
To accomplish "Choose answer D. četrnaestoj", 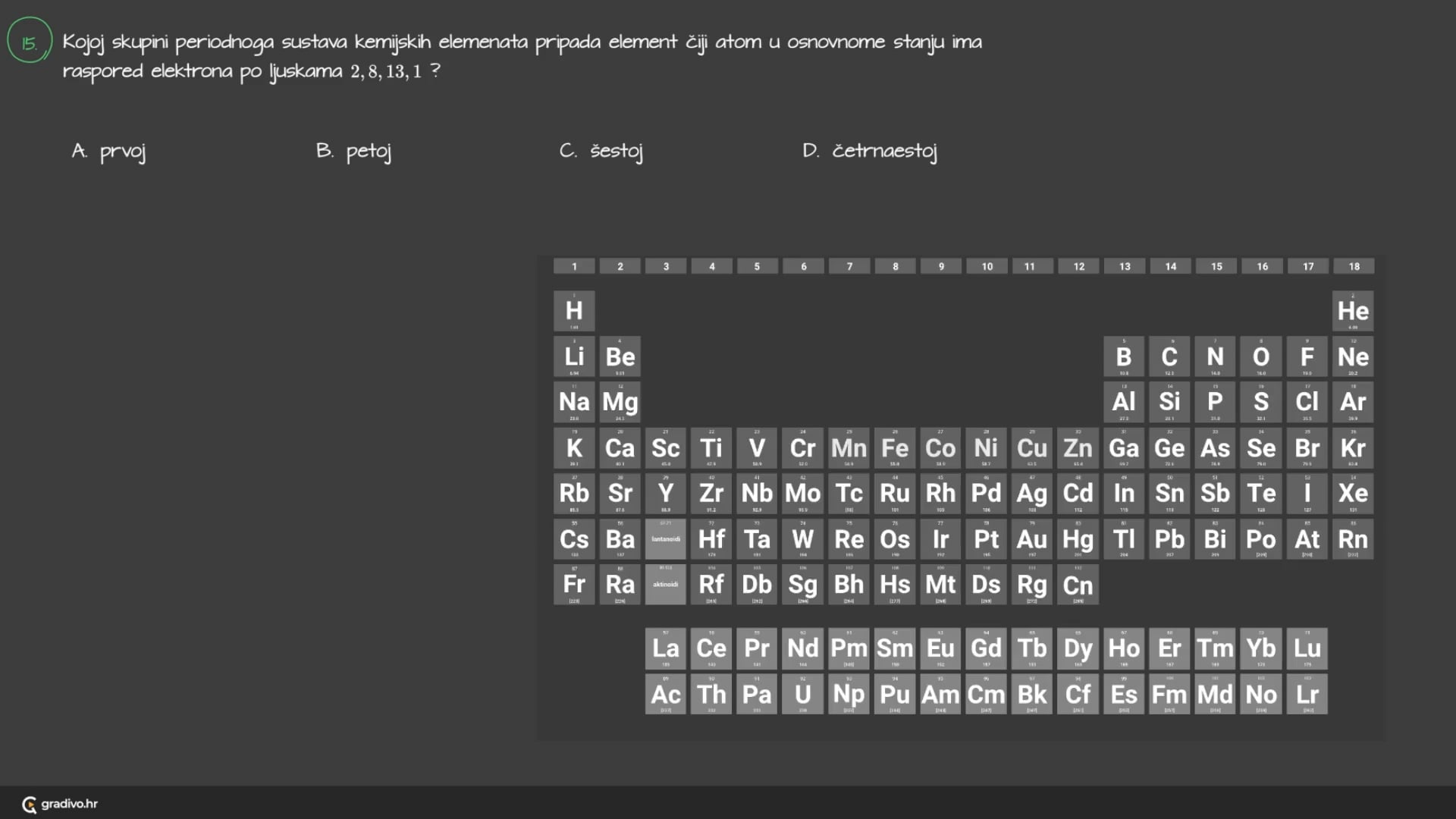I will point(870,151).
